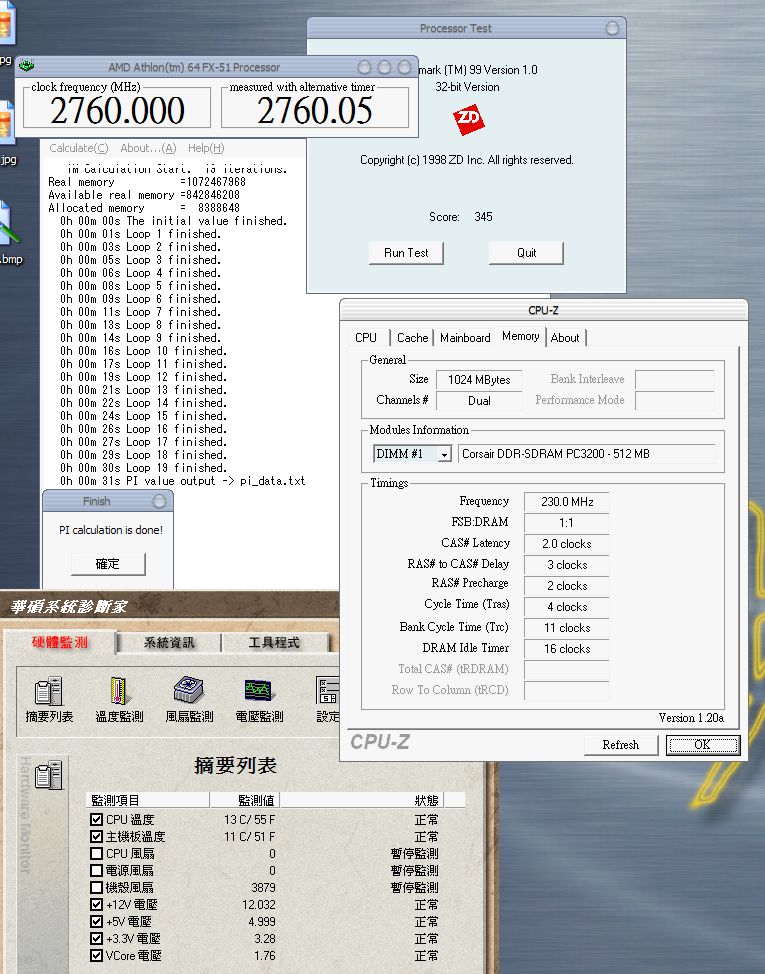
Task: Click the 'PI calculation is done!' message
Action: click(x=111, y=530)
